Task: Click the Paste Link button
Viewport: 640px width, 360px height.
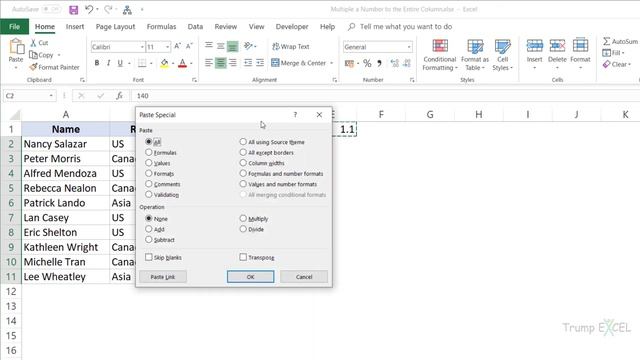Action: tap(163, 277)
